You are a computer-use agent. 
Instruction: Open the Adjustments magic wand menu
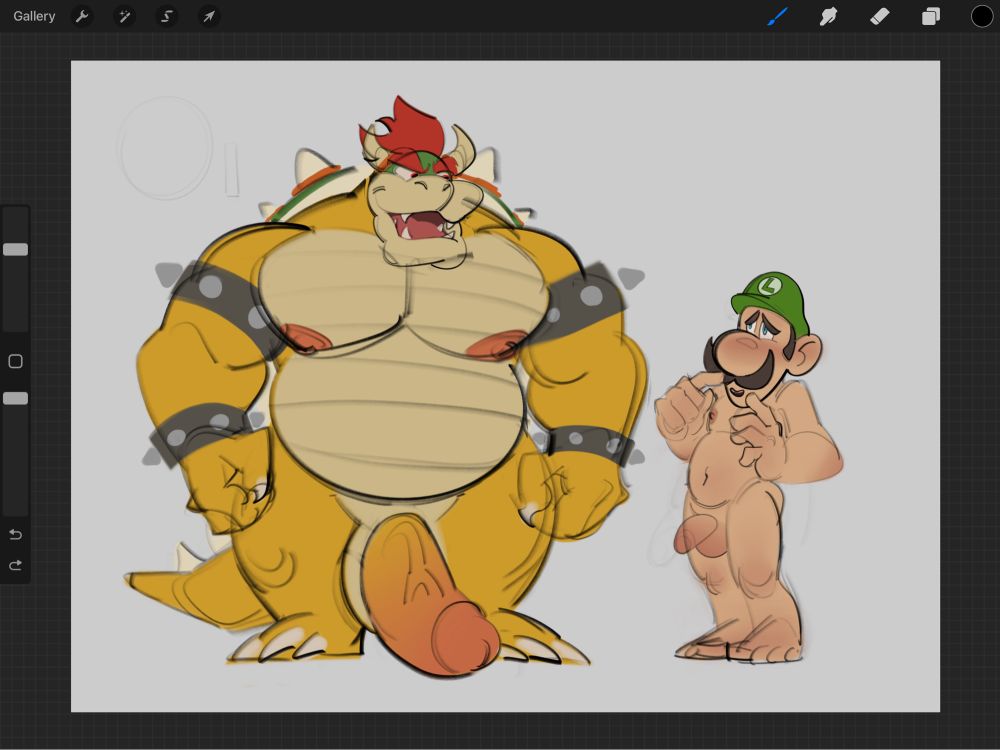pos(124,16)
